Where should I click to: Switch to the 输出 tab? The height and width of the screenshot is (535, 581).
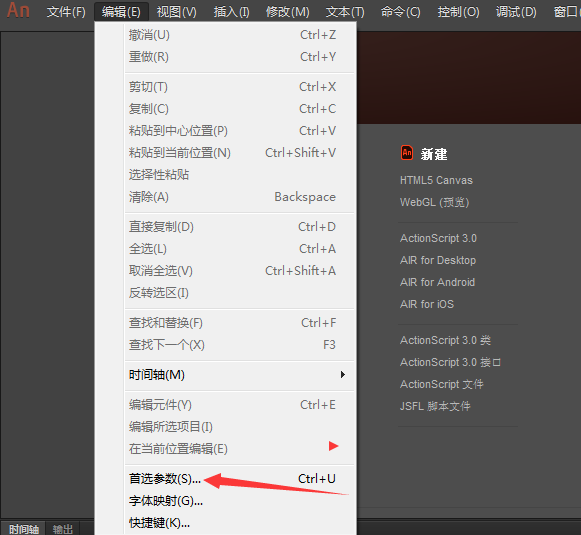point(63,529)
